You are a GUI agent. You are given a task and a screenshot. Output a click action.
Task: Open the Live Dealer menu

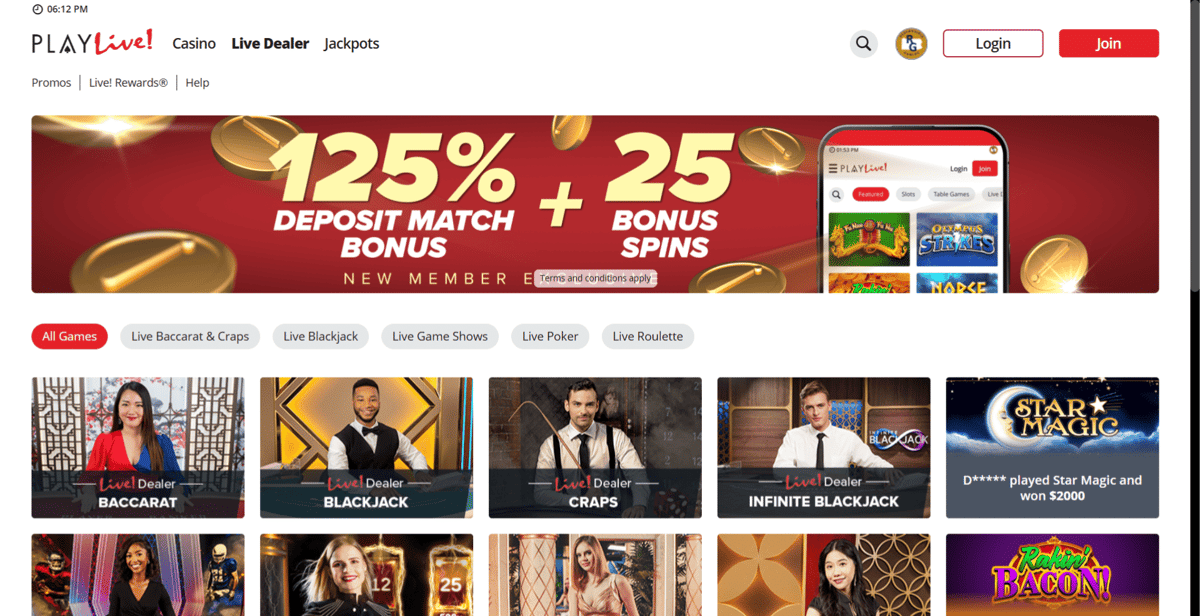[x=270, y=43]
